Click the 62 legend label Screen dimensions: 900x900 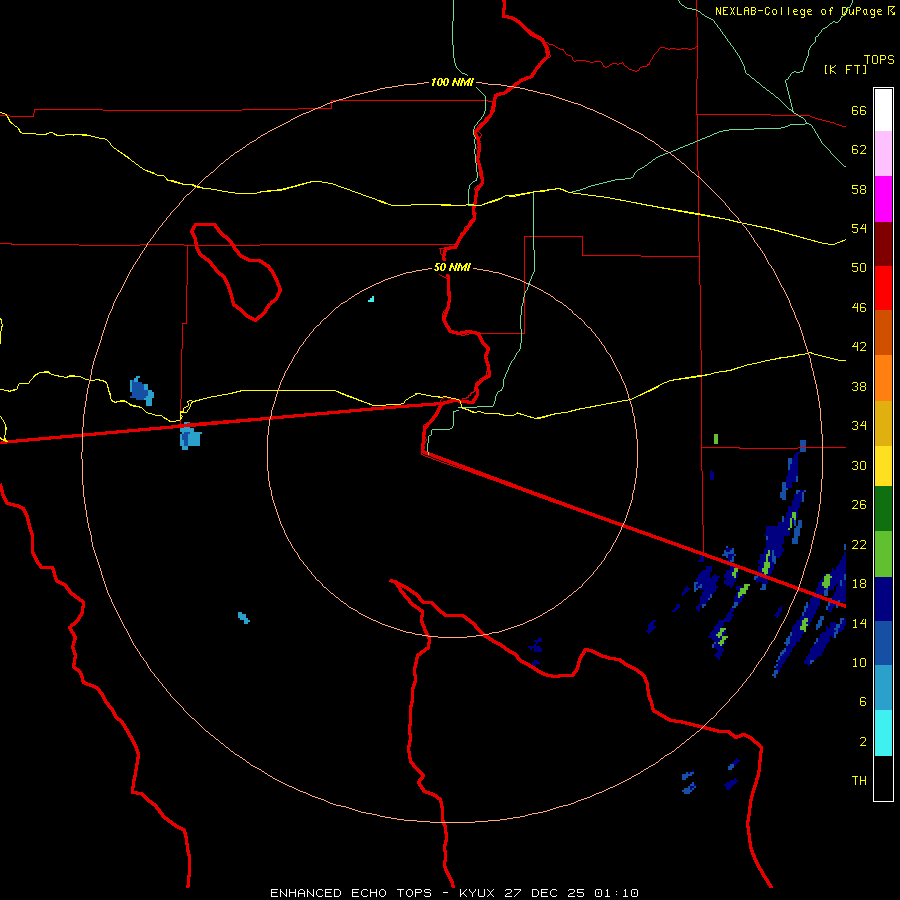click(x=859, y=150)
